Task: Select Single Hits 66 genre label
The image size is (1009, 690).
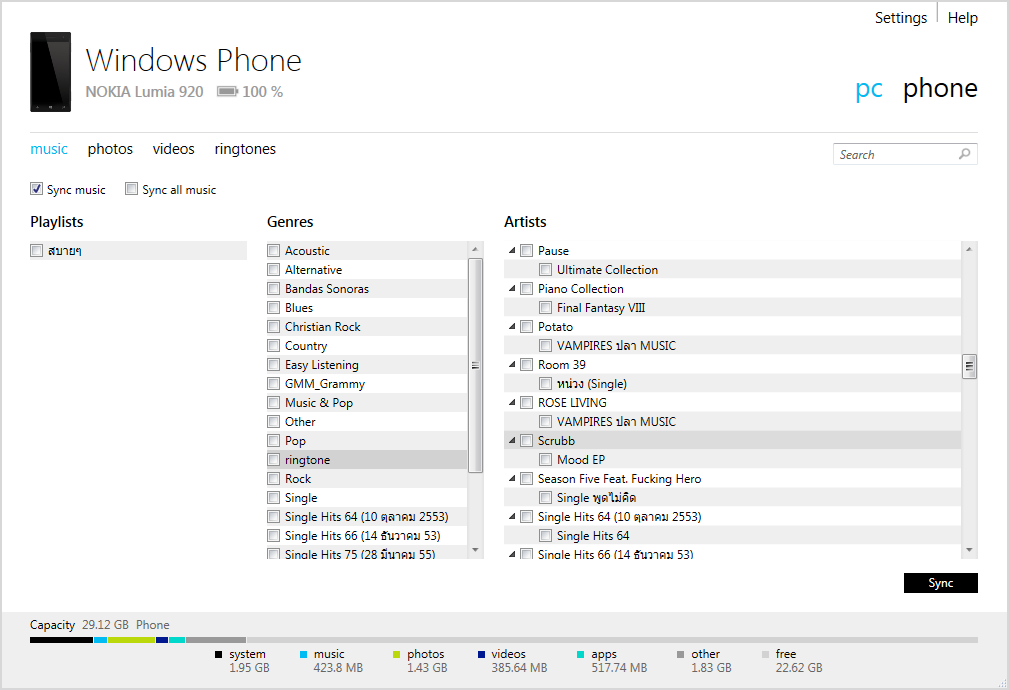Action: [x=363, y=536]
